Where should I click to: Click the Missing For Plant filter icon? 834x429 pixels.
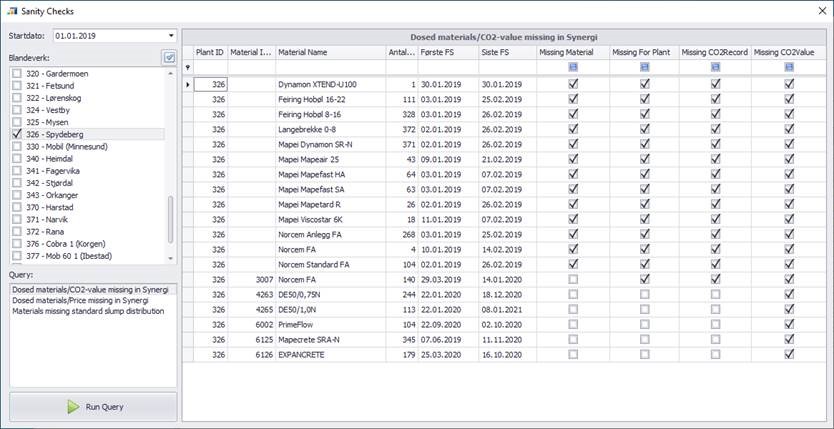pos(644,67)
